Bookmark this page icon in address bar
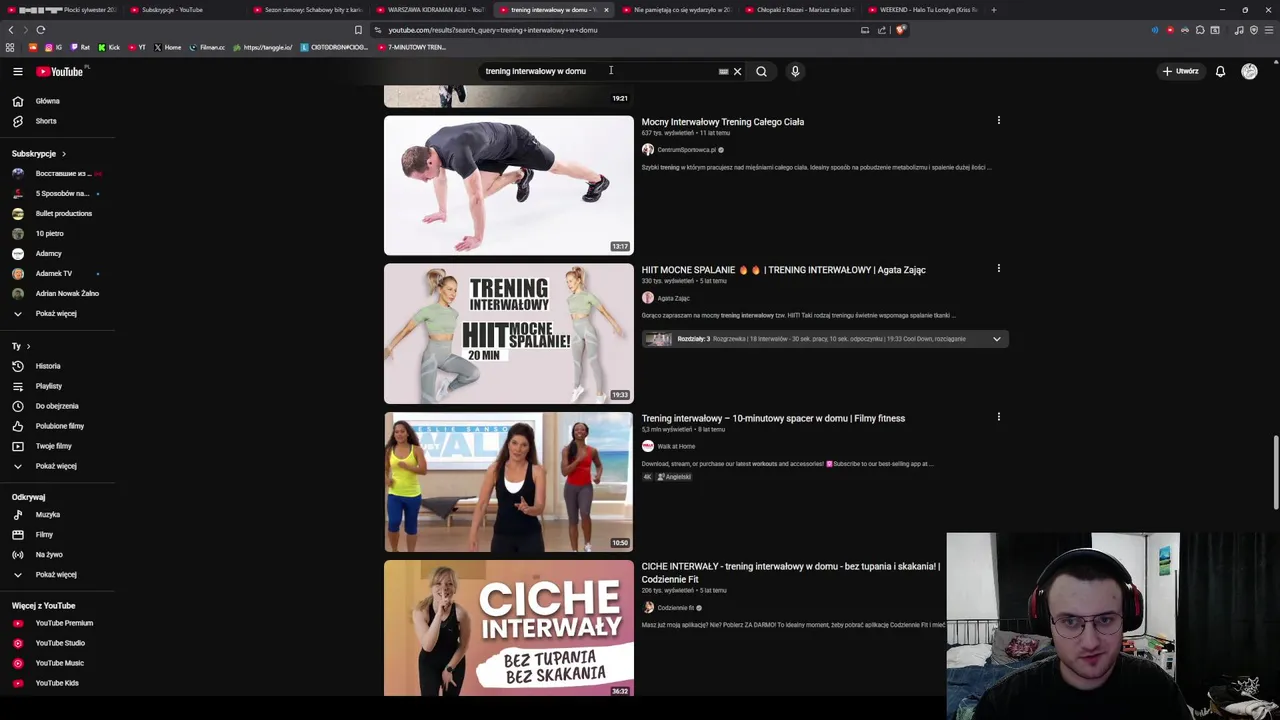This screenshot has width=1280, height=720. 358,30
